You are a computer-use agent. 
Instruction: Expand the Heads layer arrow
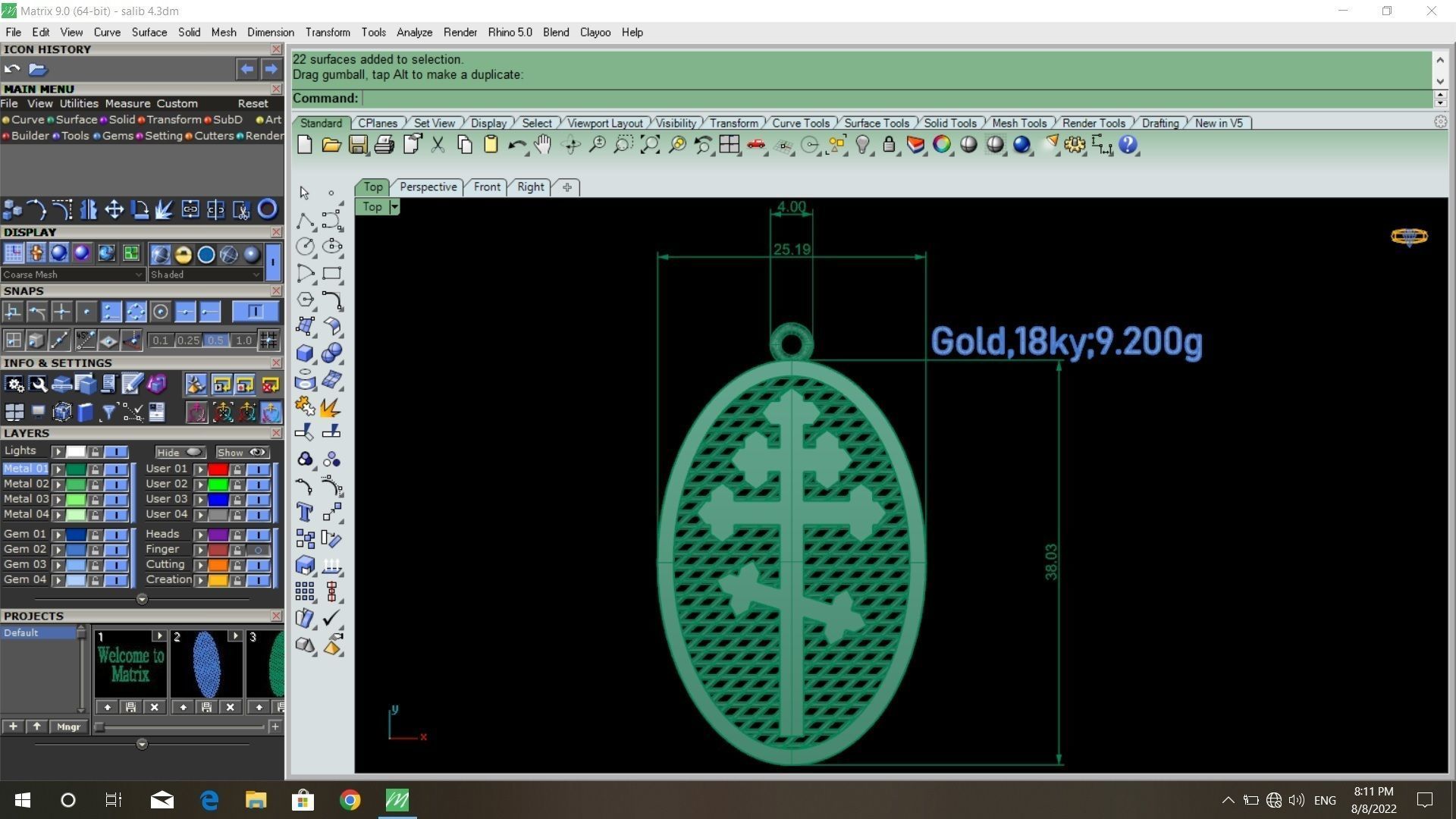click(201, 535)
